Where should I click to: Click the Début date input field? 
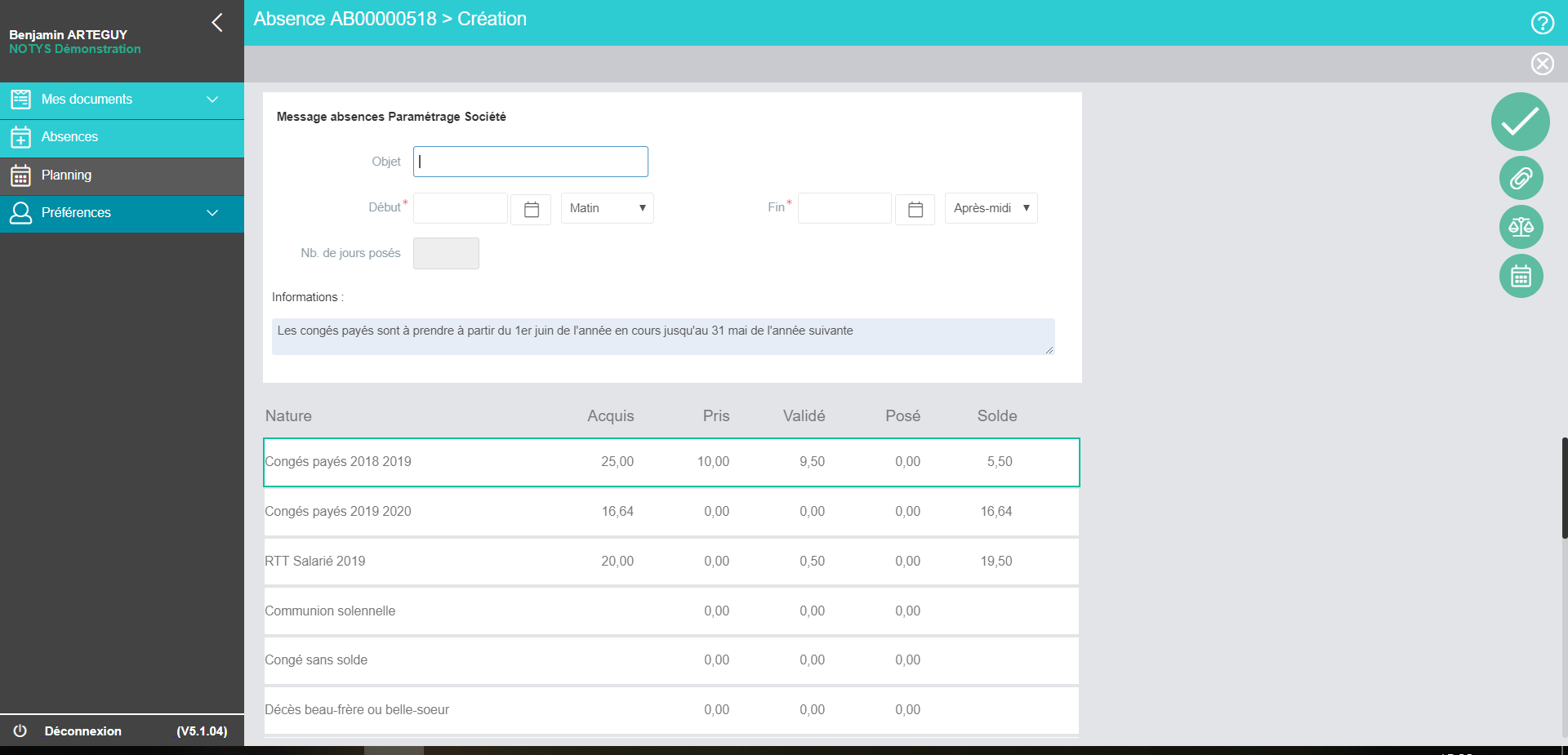tap(461, 208)
